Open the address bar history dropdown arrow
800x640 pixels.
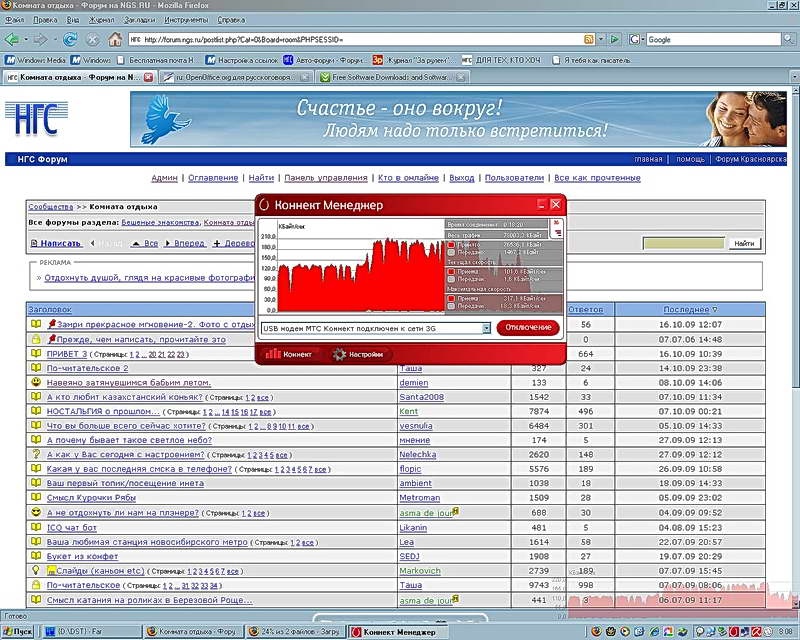click(x=603, y=39)
